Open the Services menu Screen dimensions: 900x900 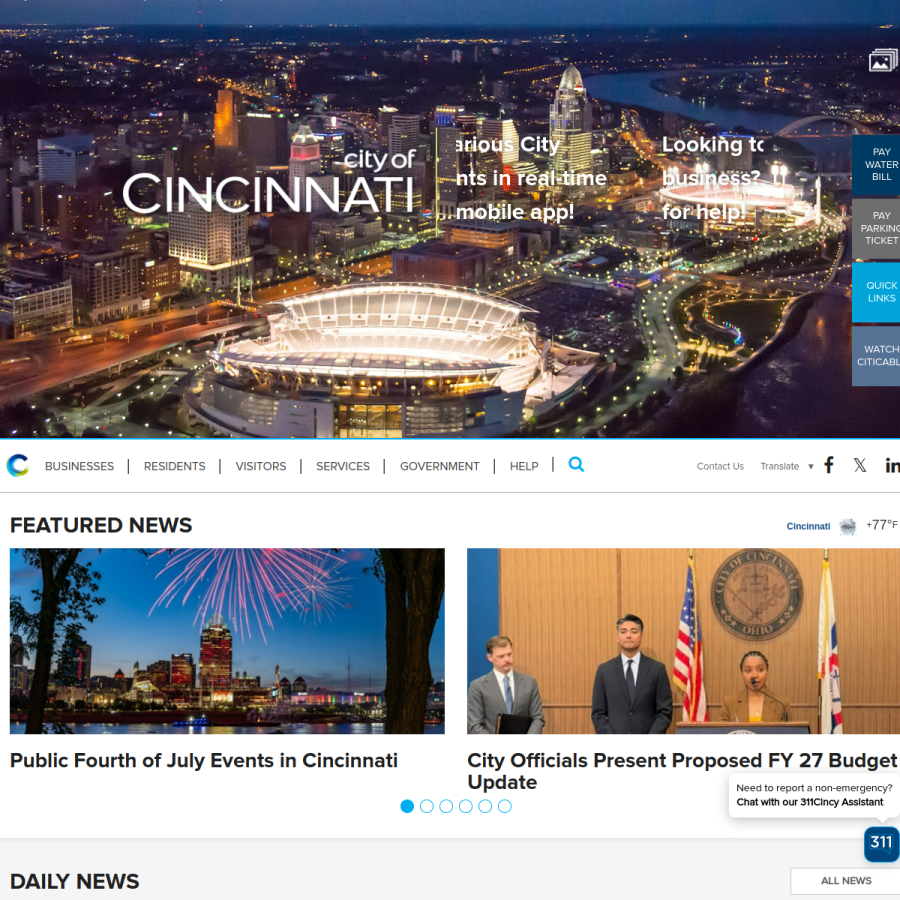343,466
